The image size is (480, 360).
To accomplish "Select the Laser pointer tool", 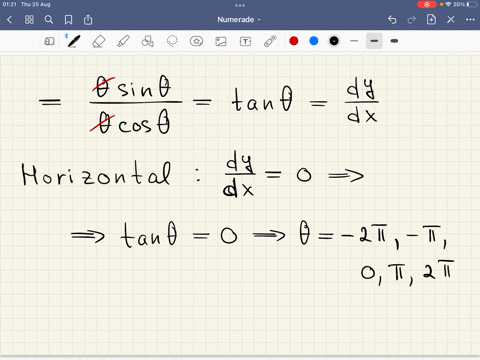I will click(x=270, y=41).
